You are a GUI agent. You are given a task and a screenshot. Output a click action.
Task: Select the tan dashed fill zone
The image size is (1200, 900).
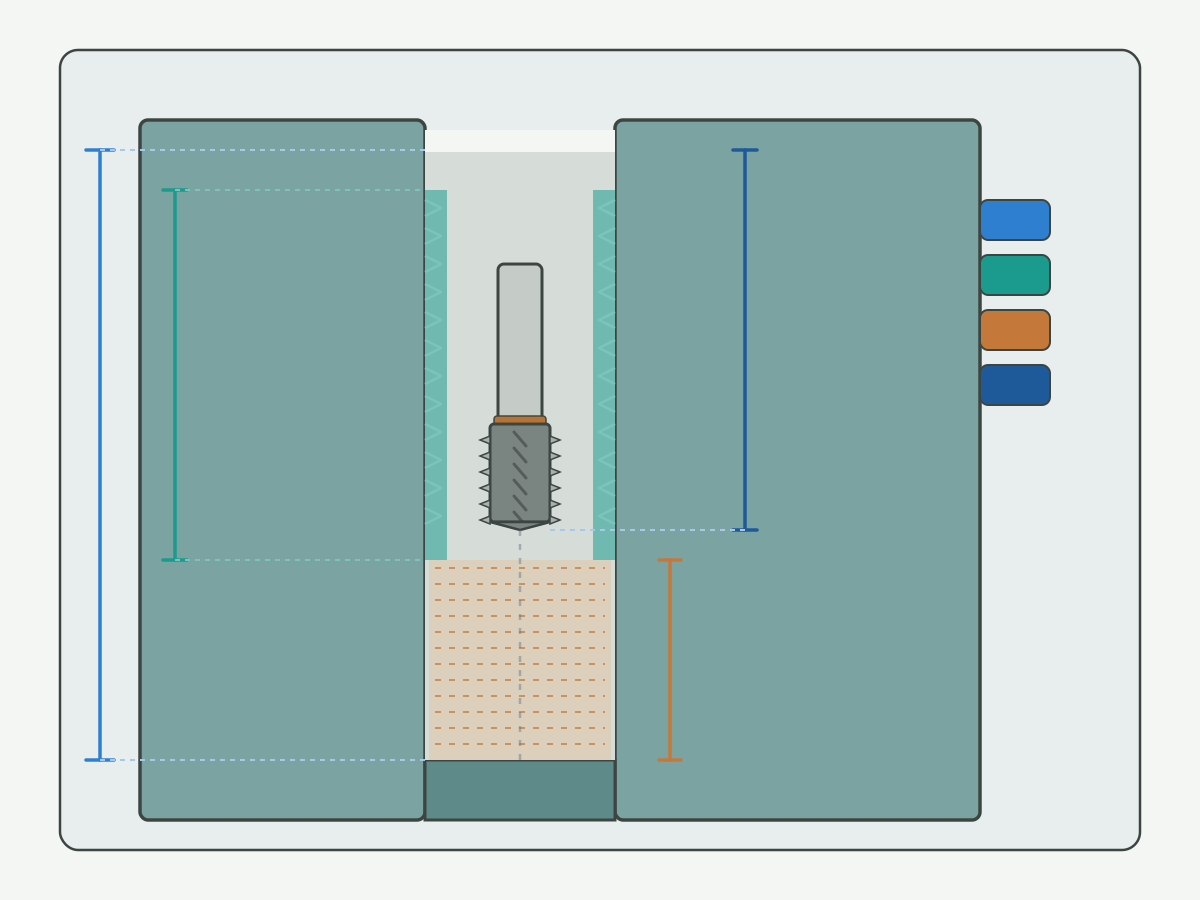tap(520, 660)
